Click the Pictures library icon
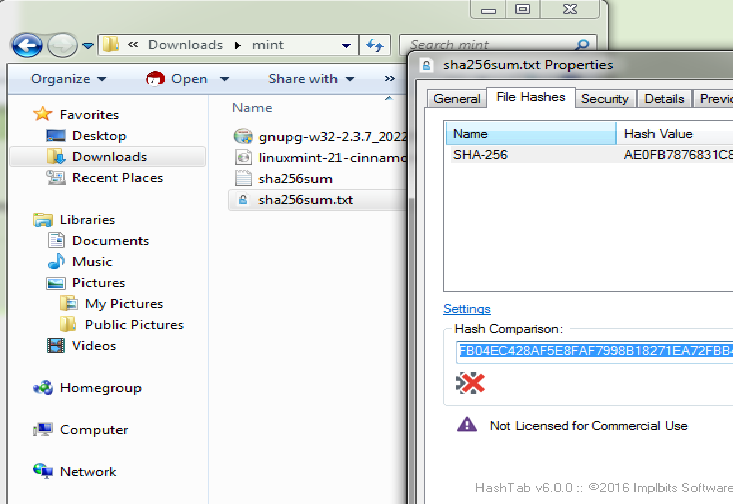 (x=56, y=283)
